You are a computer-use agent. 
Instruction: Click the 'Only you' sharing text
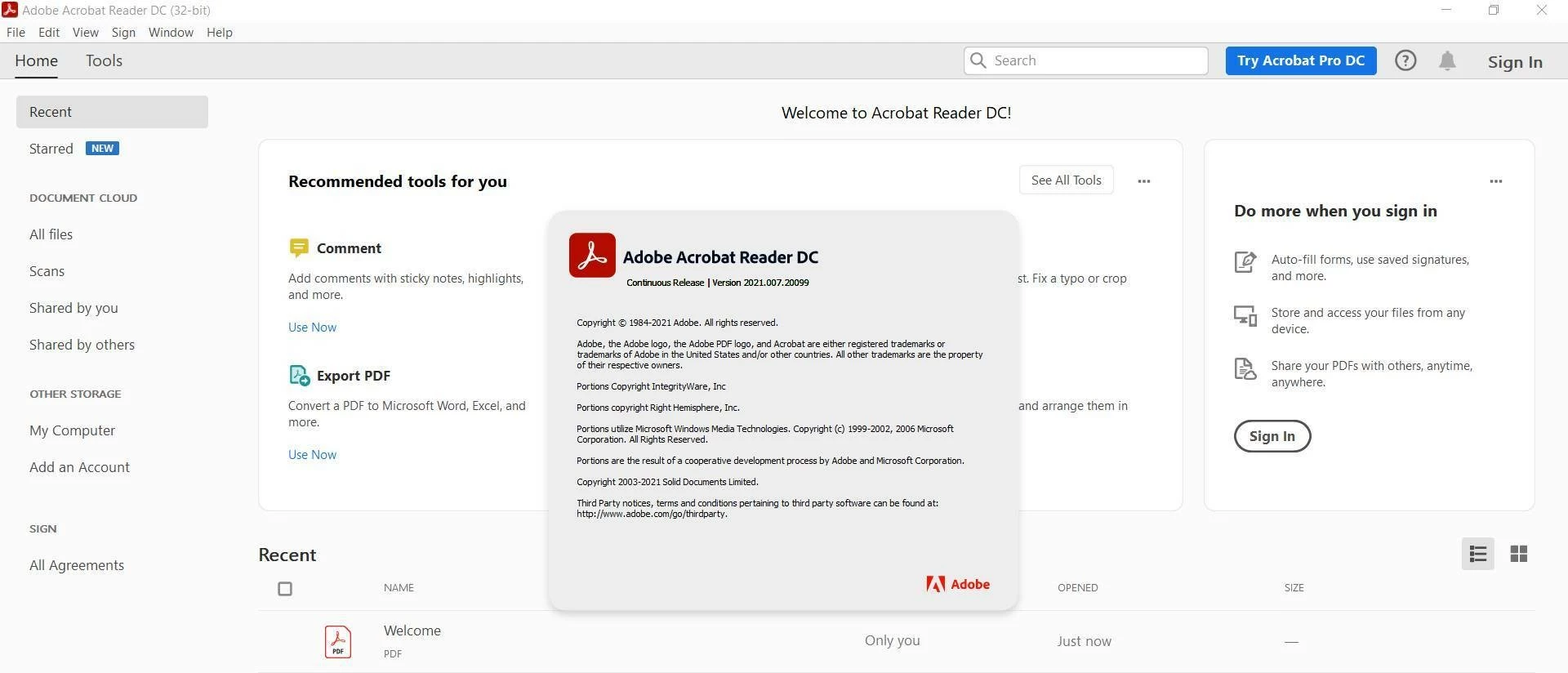pyautogui.click(x=892, y=641)
